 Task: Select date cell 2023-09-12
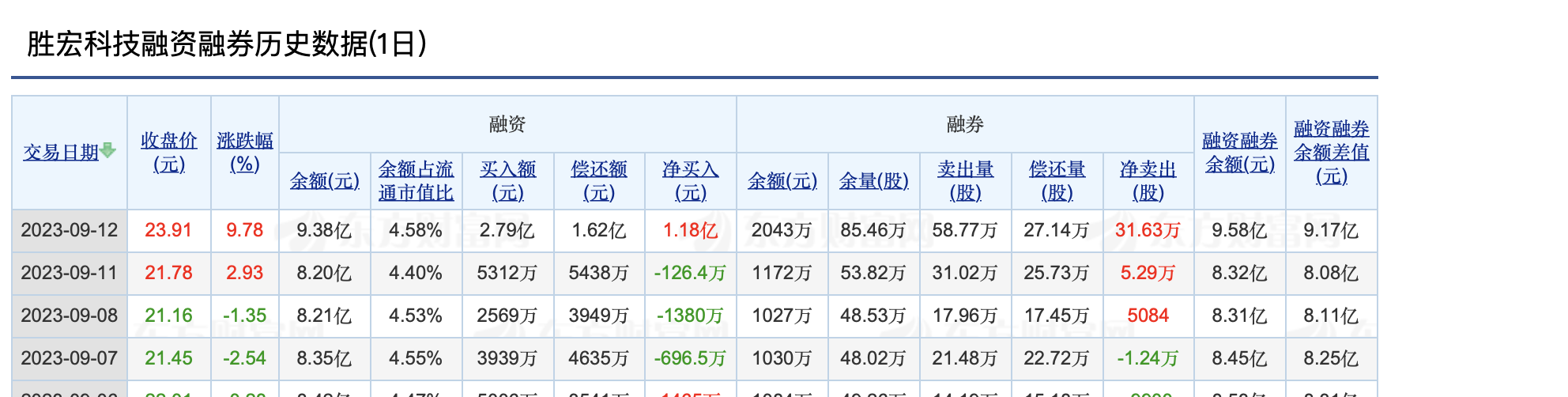pyautogui.click(x=70, y=230)
